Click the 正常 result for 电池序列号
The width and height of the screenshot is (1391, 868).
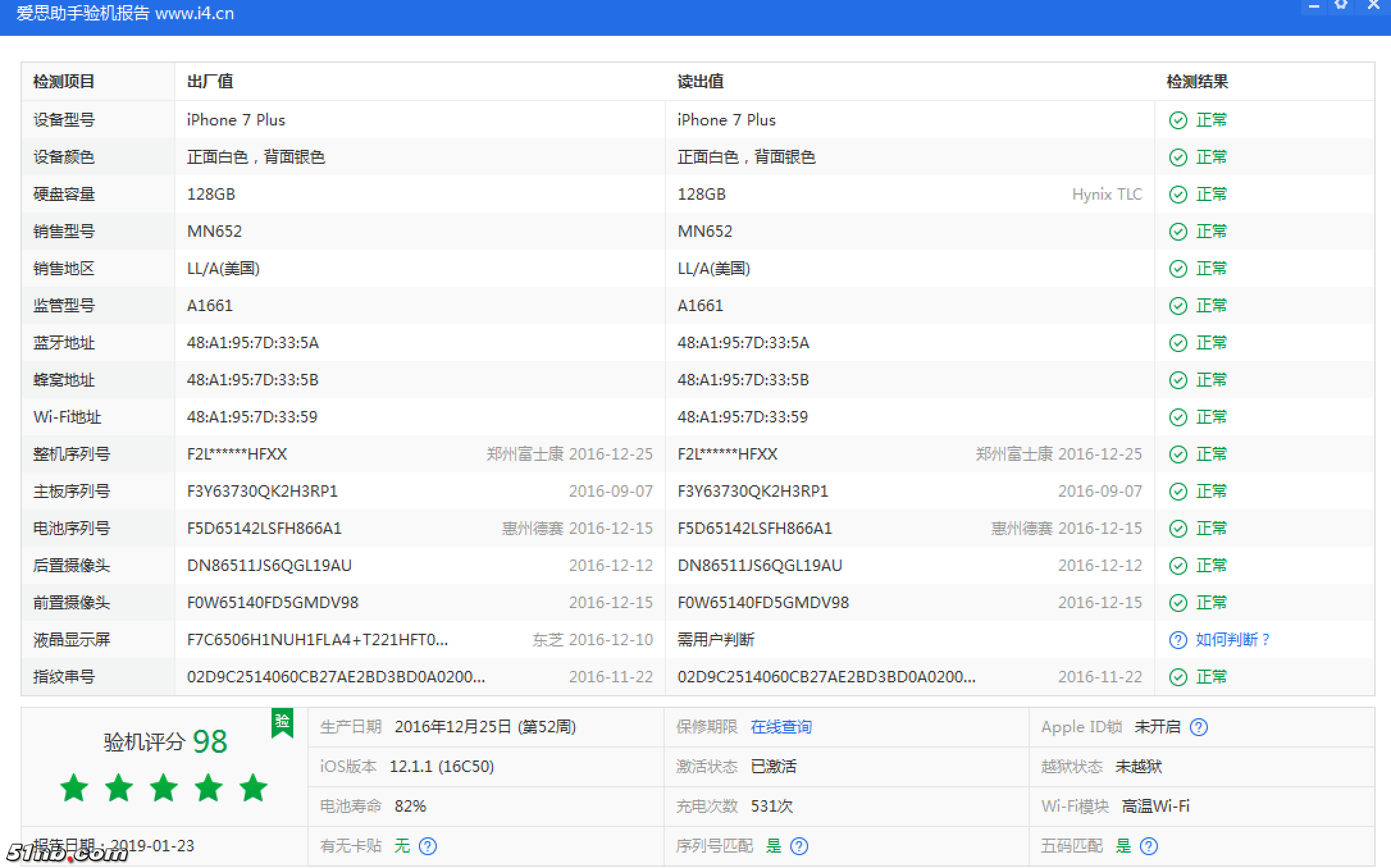(x=1211, y=529)
